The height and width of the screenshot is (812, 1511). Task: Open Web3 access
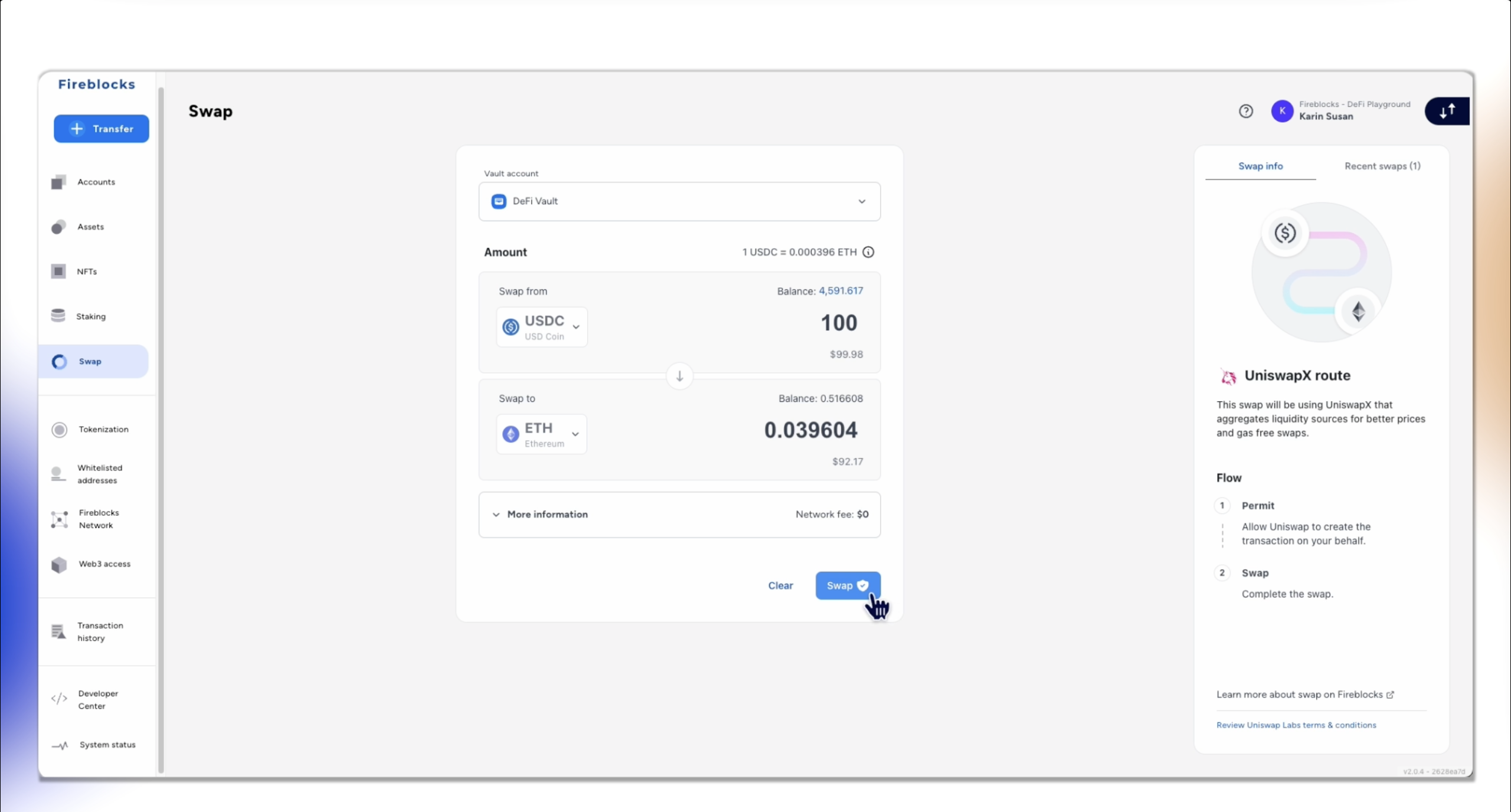point(104,564)
